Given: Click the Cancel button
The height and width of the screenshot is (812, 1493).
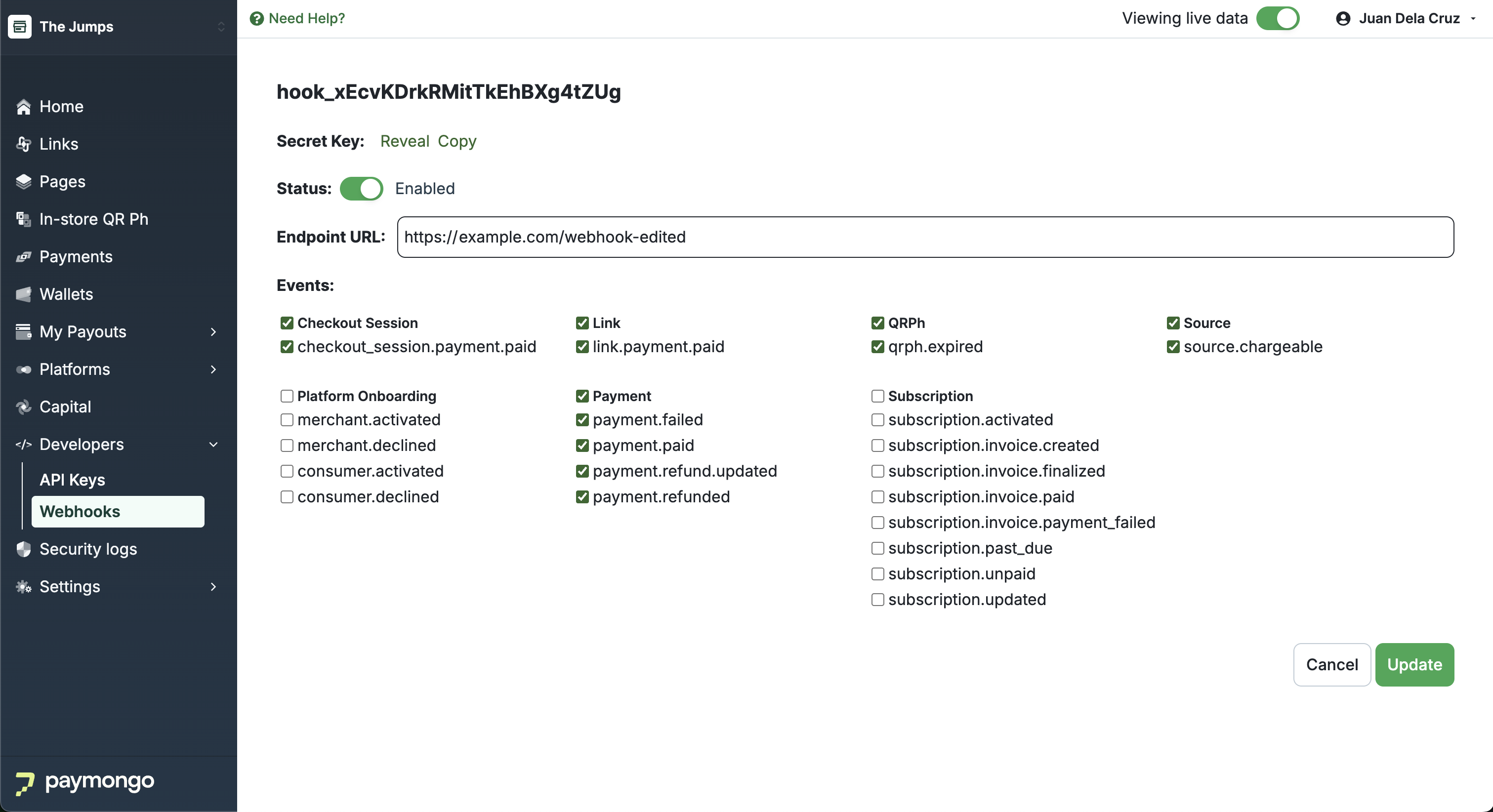Looking at the screenshot, I should pyautogui.click(x=1332, y=665).
